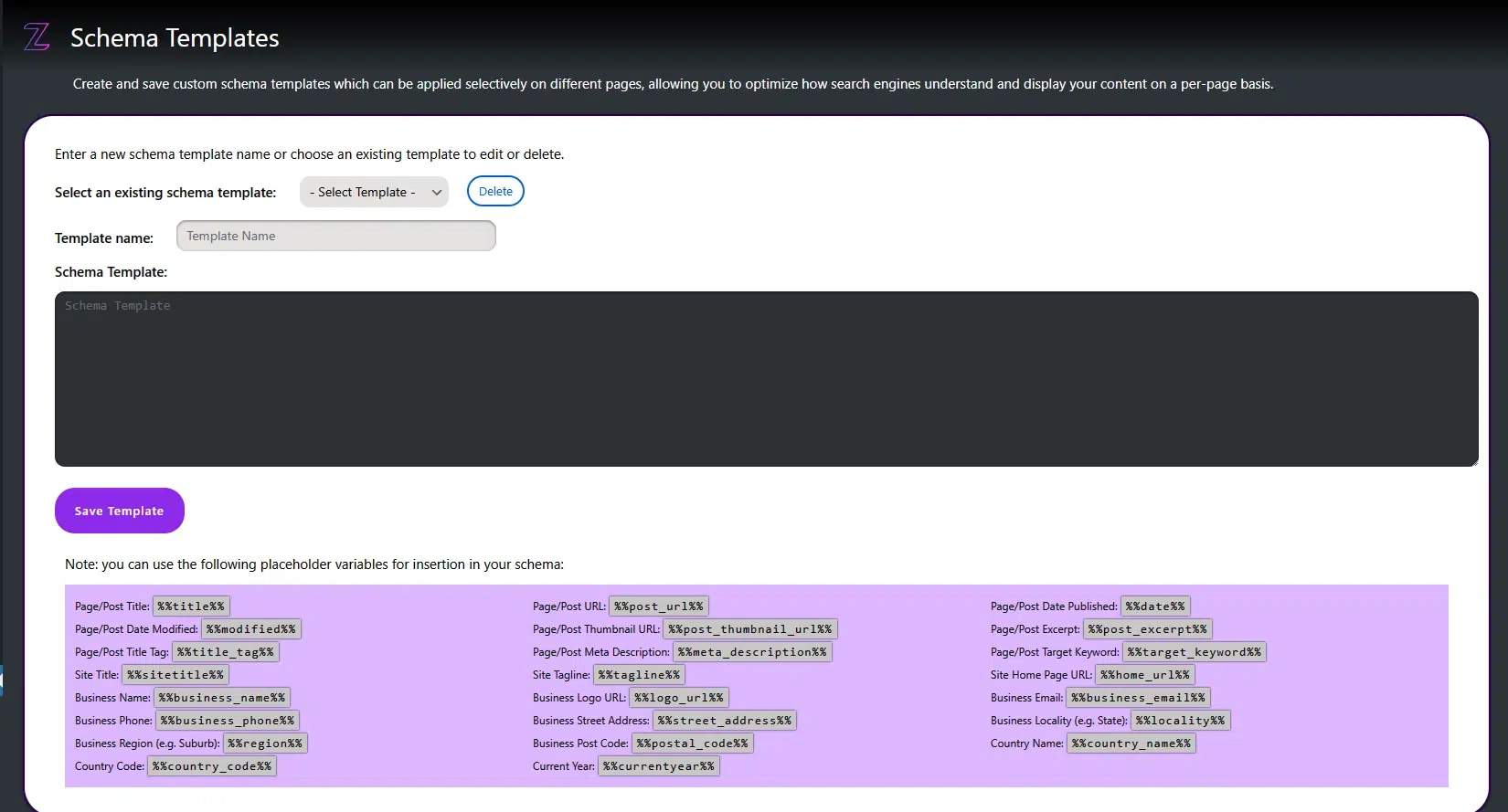Select the %%home_url%% placeholder
The width and height of the screenshot is (1508, 812).
click(1145, 675)
